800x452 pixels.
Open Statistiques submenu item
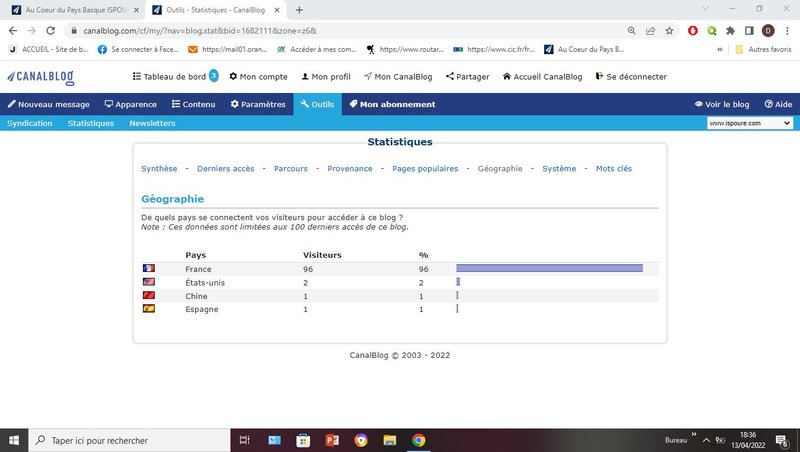coord(91,123)
